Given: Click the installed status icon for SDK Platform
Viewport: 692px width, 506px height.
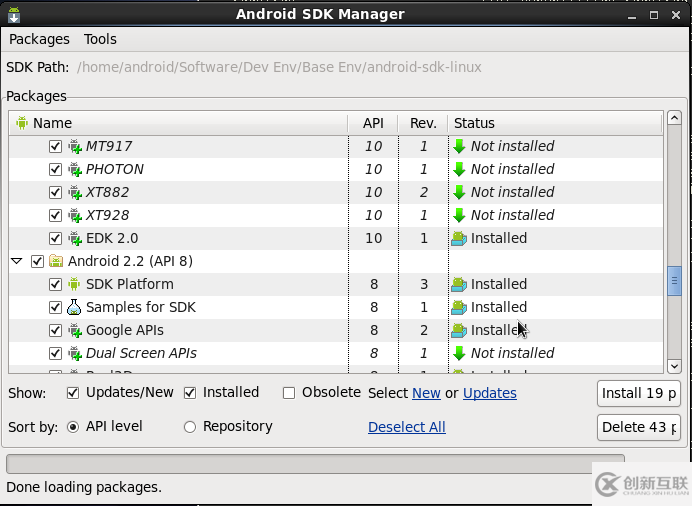Looking at the screenshot, I should [459, 285].
